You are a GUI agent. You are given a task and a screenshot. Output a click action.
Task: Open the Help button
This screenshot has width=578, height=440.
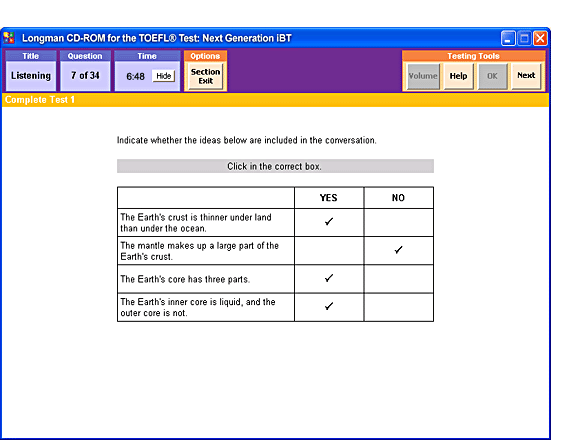(458, 76)
